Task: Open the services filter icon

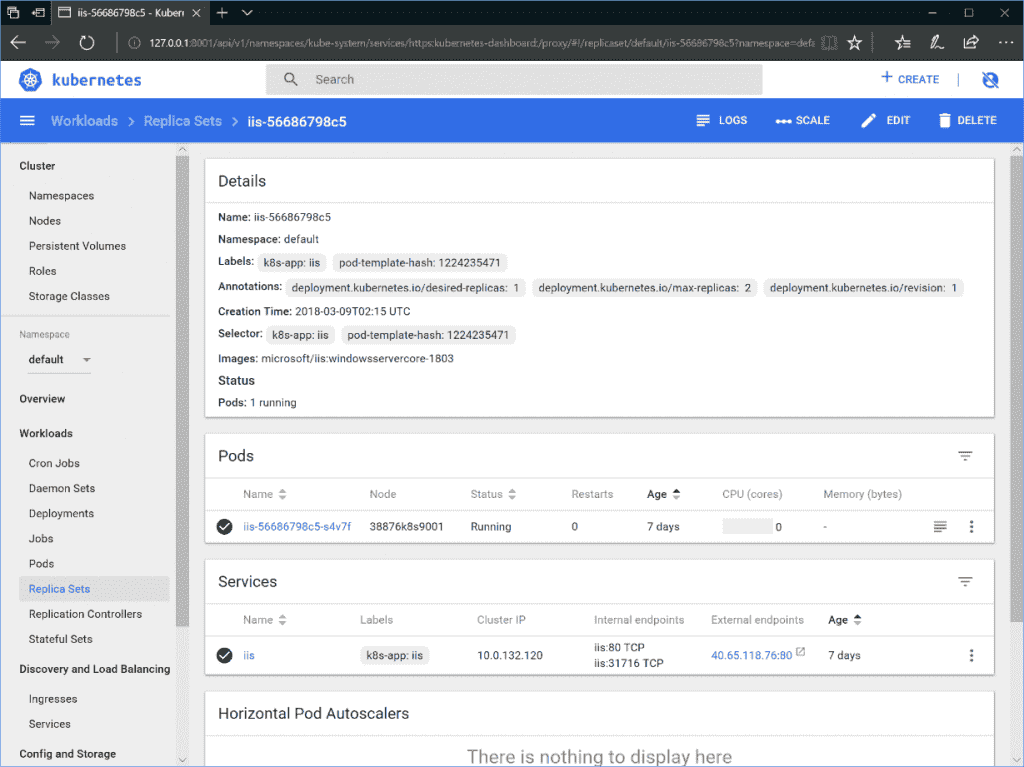Action: pos(965,581)
